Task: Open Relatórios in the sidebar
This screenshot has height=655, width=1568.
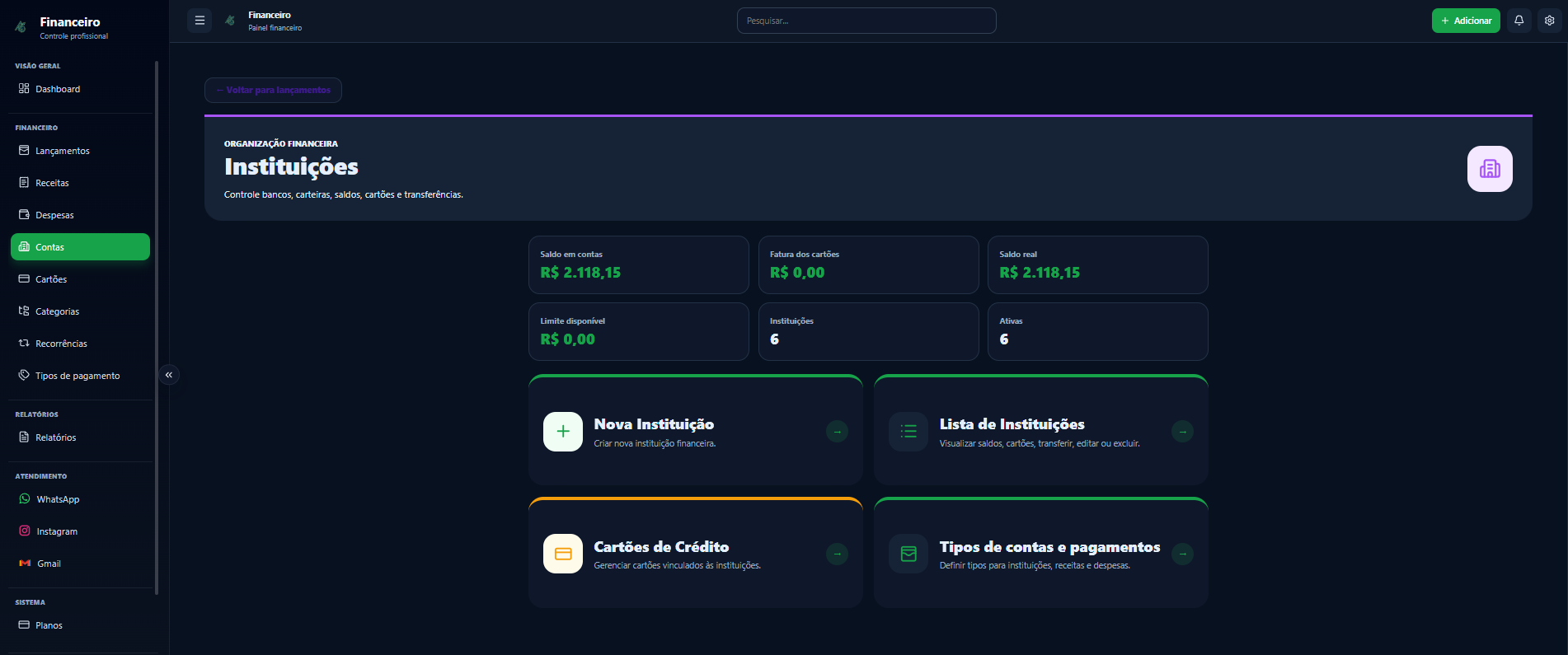Action: pos(80,437)
